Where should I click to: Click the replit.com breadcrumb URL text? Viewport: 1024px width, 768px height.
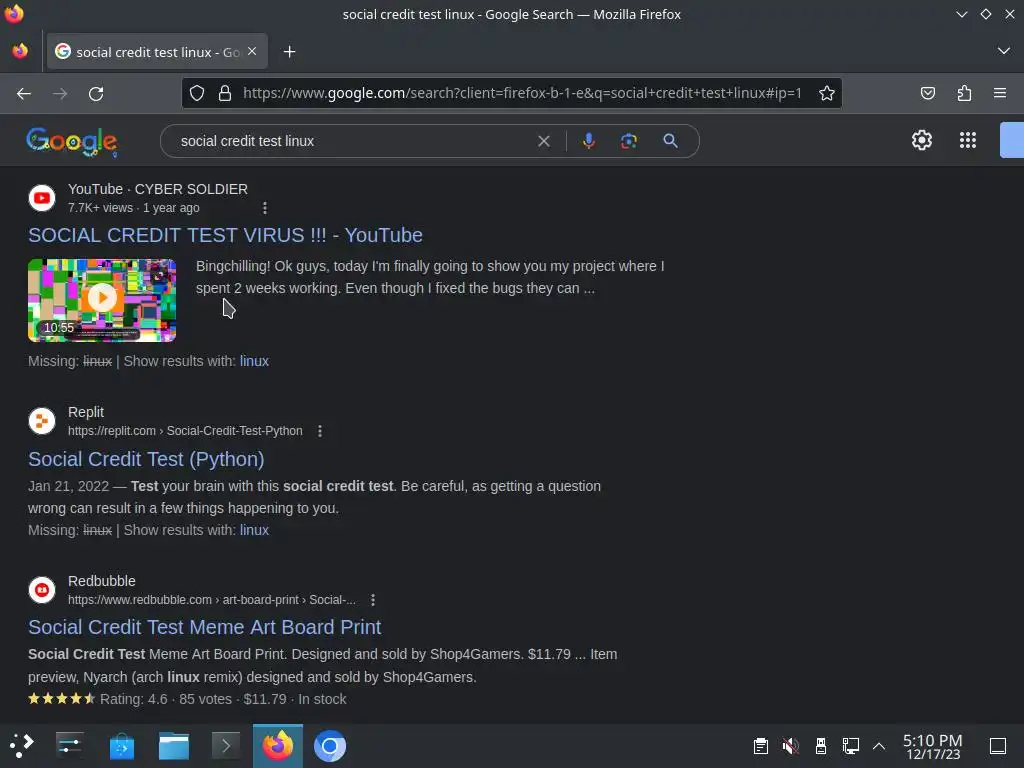coord(185,431)
